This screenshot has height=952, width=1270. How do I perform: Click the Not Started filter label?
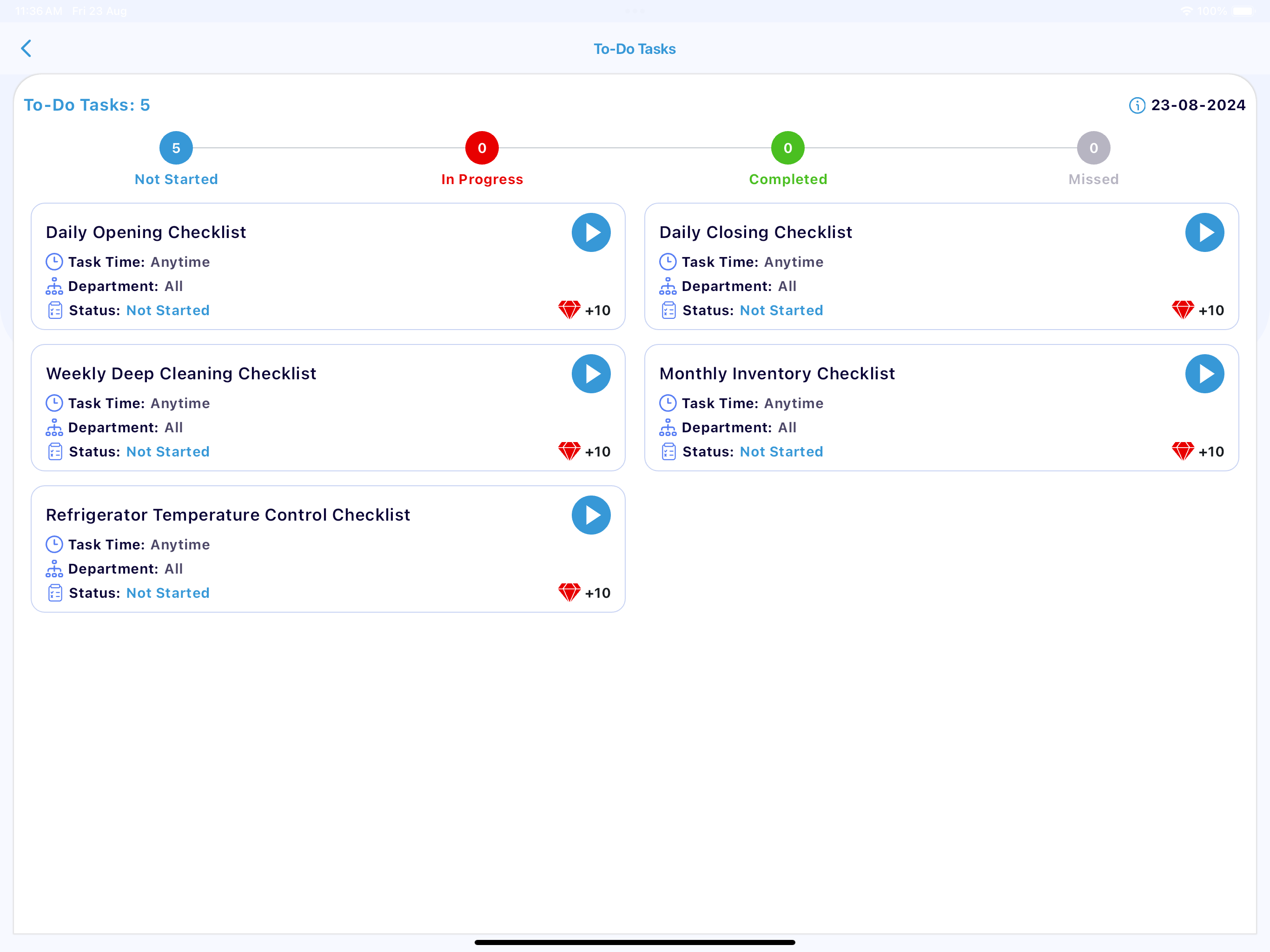click(176, 180)
